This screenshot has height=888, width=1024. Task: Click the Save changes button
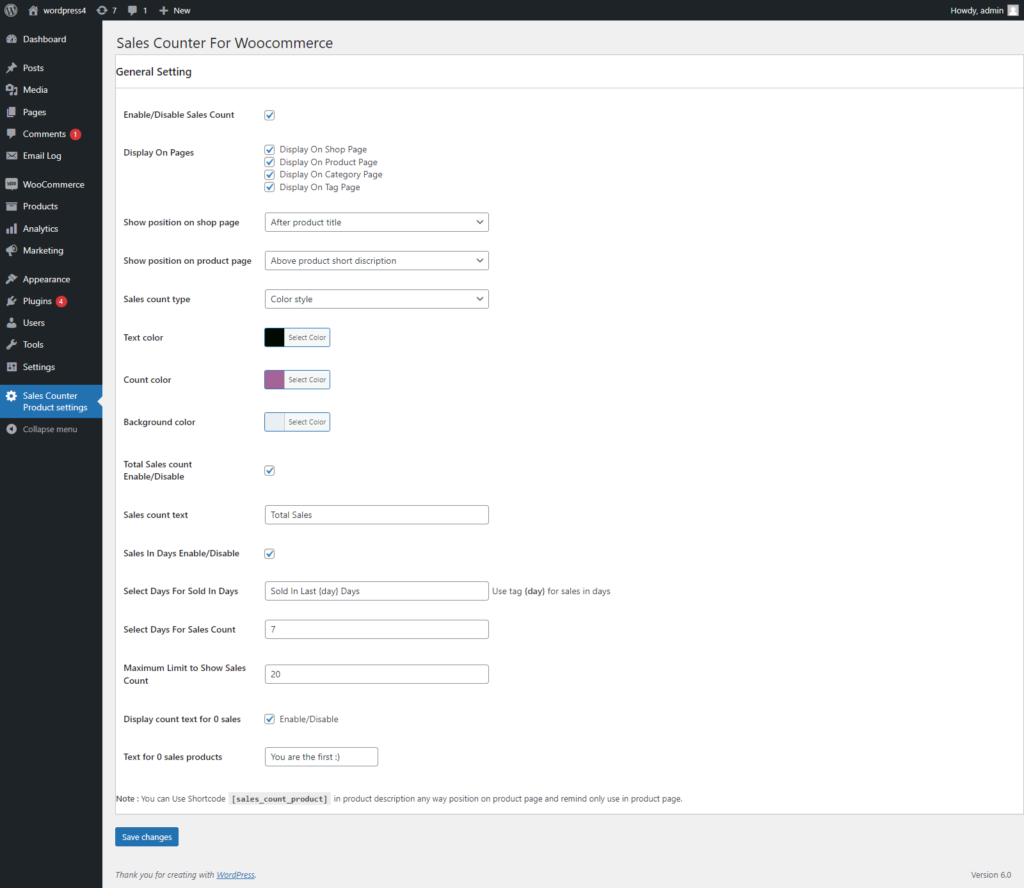[x=147, y=837]
